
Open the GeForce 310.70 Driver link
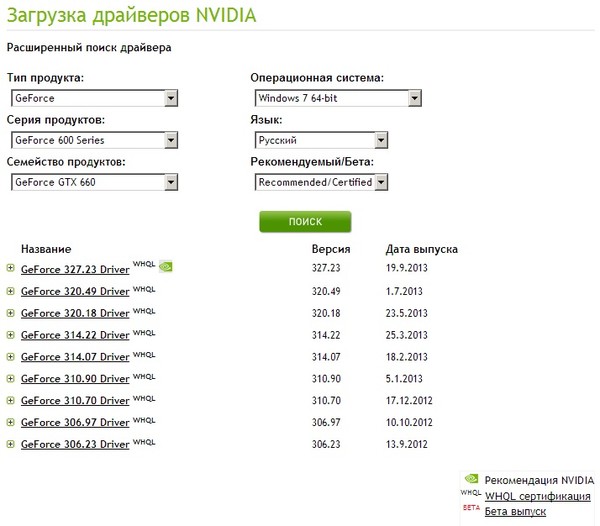click(x=75, y=401)
